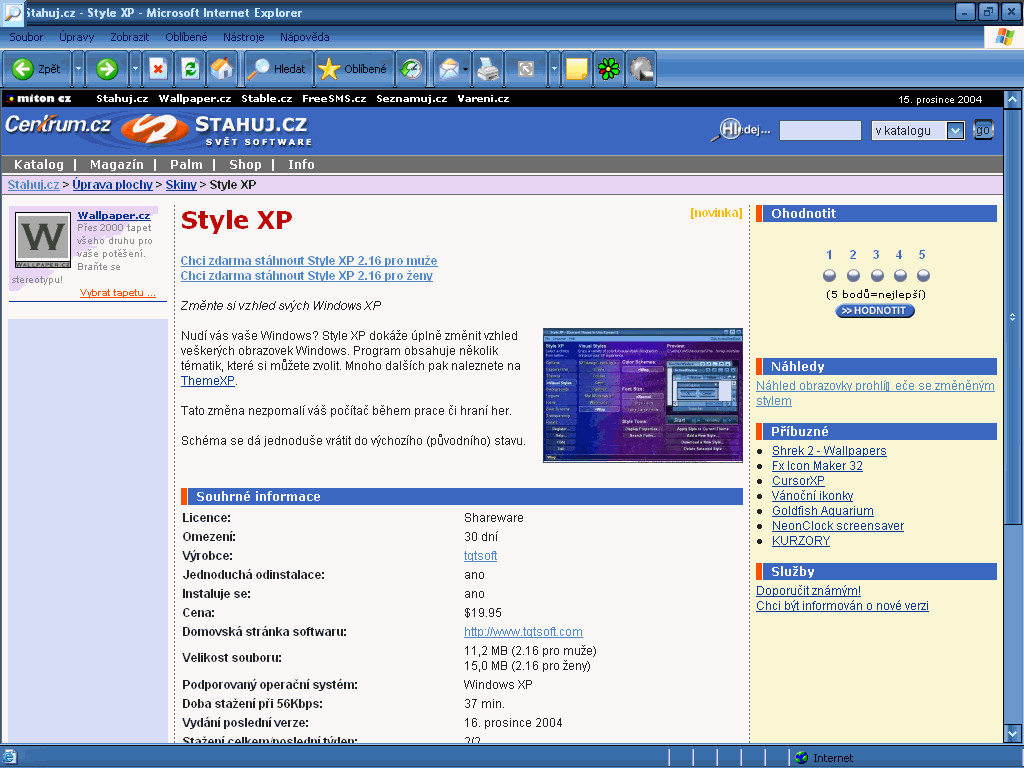Screen dimensions: 1024x768
Task: Click Internet zone globe in status bar
Action: pyautogui.click(x=802, y=758)
